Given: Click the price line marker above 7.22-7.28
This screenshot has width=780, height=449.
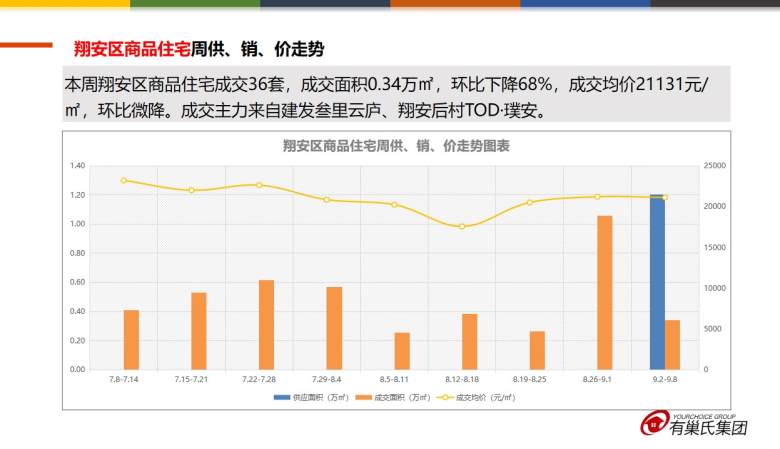Looking at the screenshot, I should tap(259, 185).
